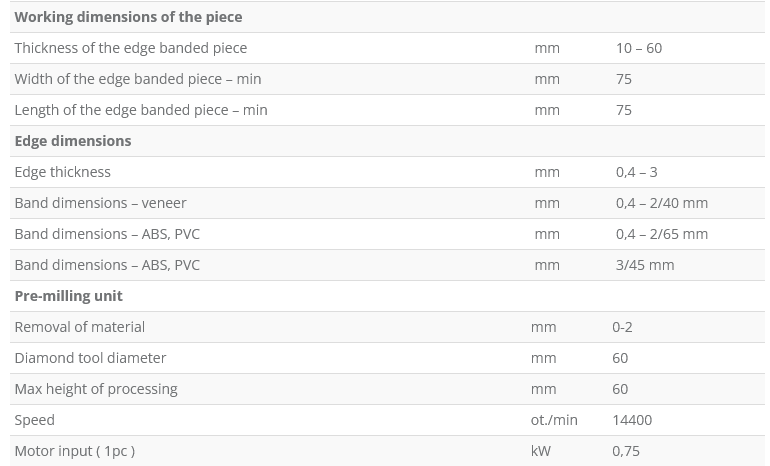Viewport: 770px width, 466px height.
Task: Click the 'Removal of material' row label
Action: (80, 327)
